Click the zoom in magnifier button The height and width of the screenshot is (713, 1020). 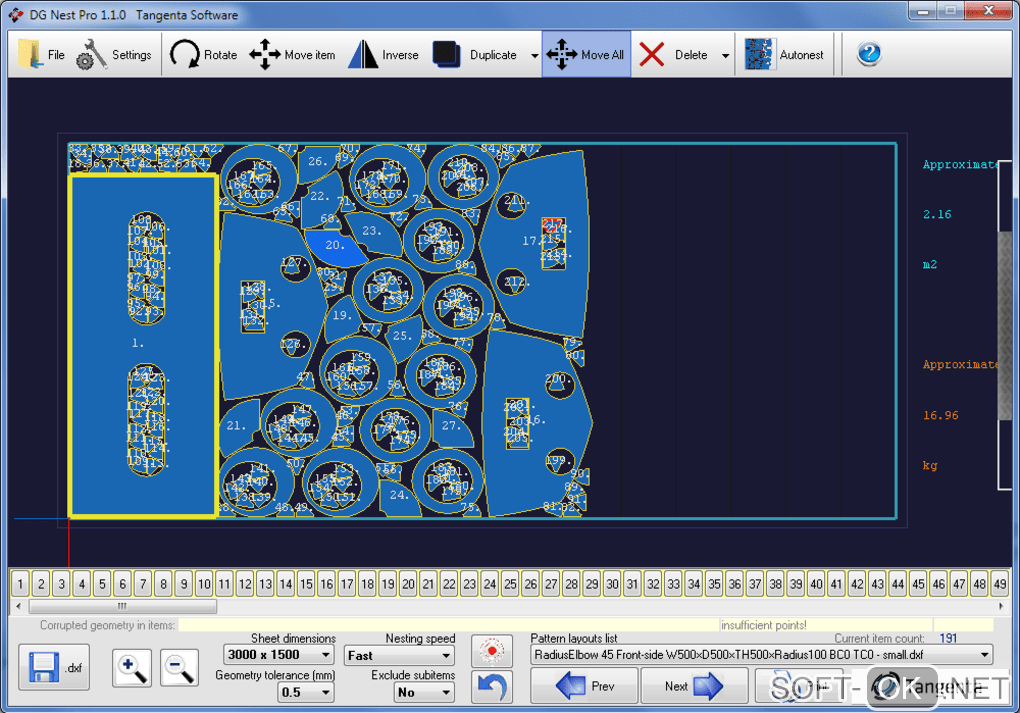coord(132,668)
